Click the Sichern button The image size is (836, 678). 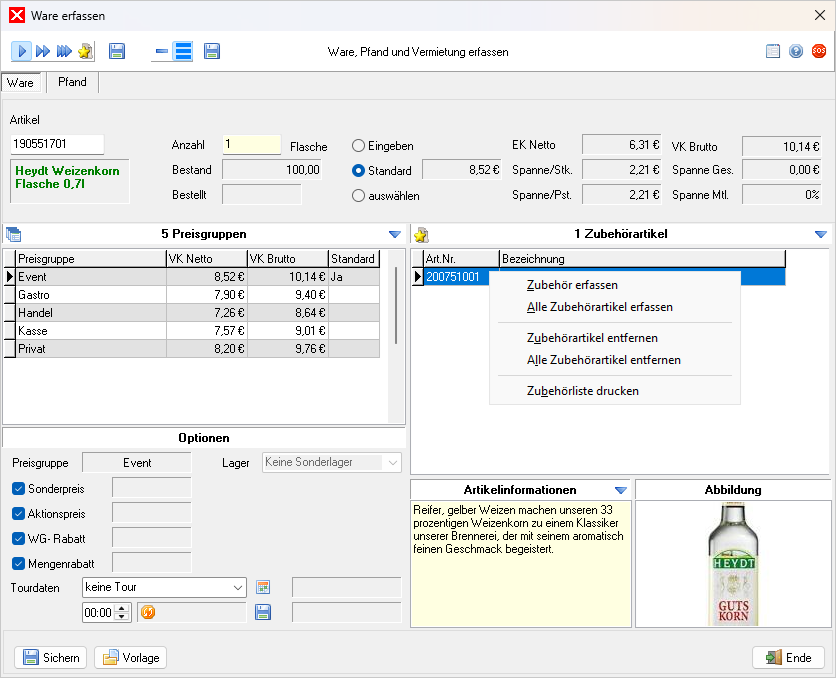pos(50,657)
